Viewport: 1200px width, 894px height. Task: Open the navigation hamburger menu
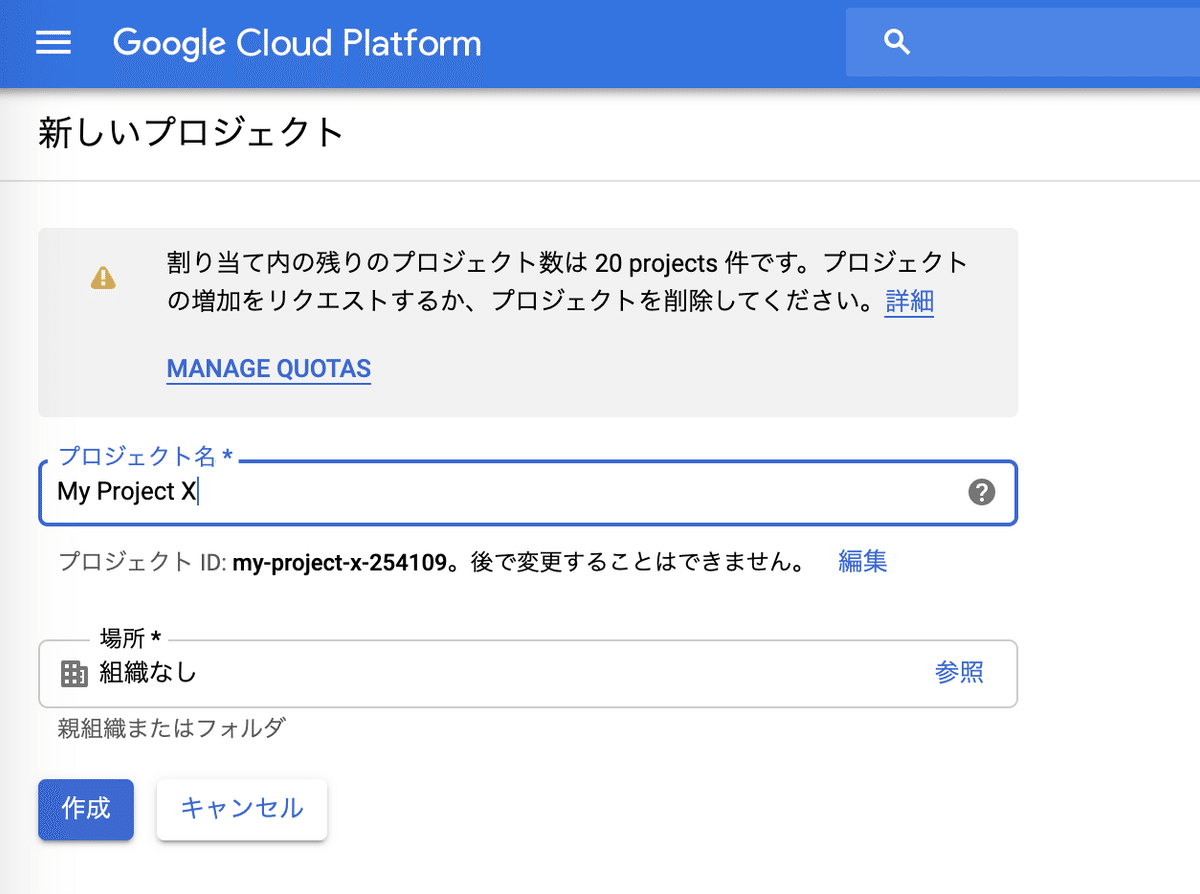click(x=52, y=43)
